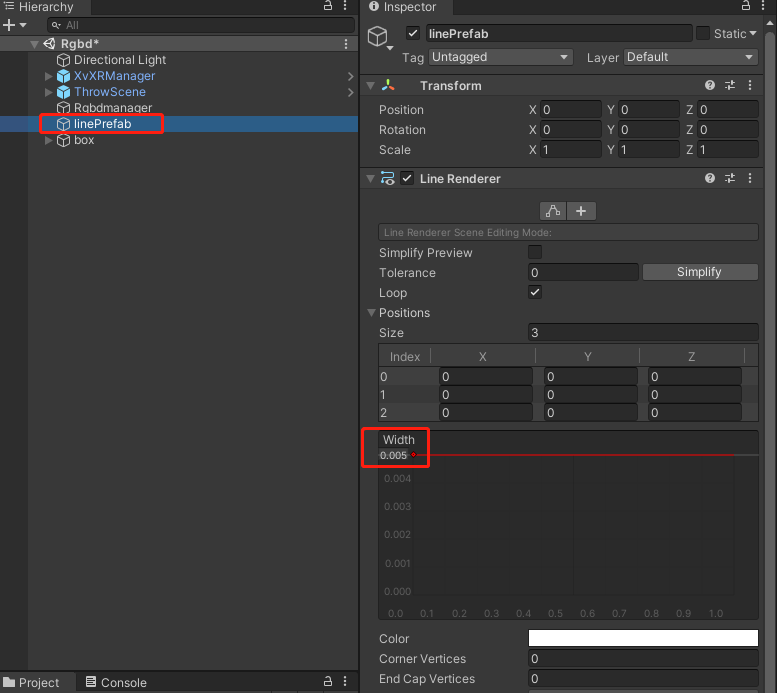
Task: Open the Static flags dropdown arrow
Action: pos(753,33)
